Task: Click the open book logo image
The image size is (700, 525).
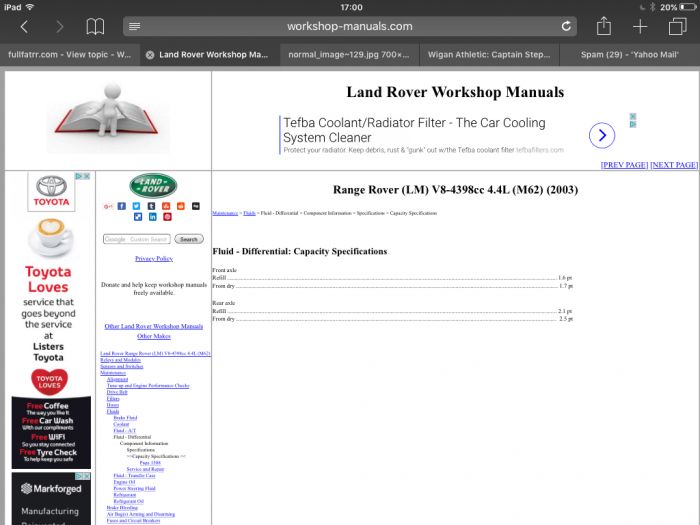Action: (x=108, y=115)
